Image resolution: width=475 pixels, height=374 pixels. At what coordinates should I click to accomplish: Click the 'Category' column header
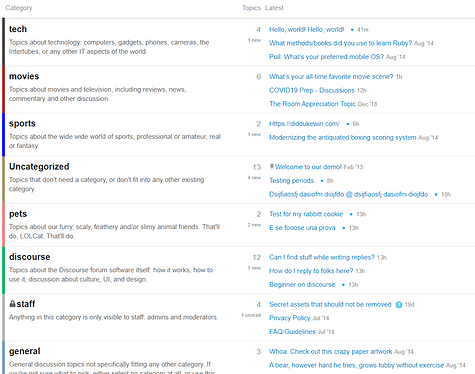click(19, 8)
